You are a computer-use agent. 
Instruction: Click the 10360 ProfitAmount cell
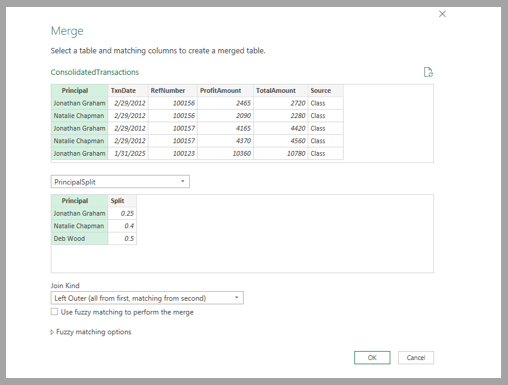[225, 154]
